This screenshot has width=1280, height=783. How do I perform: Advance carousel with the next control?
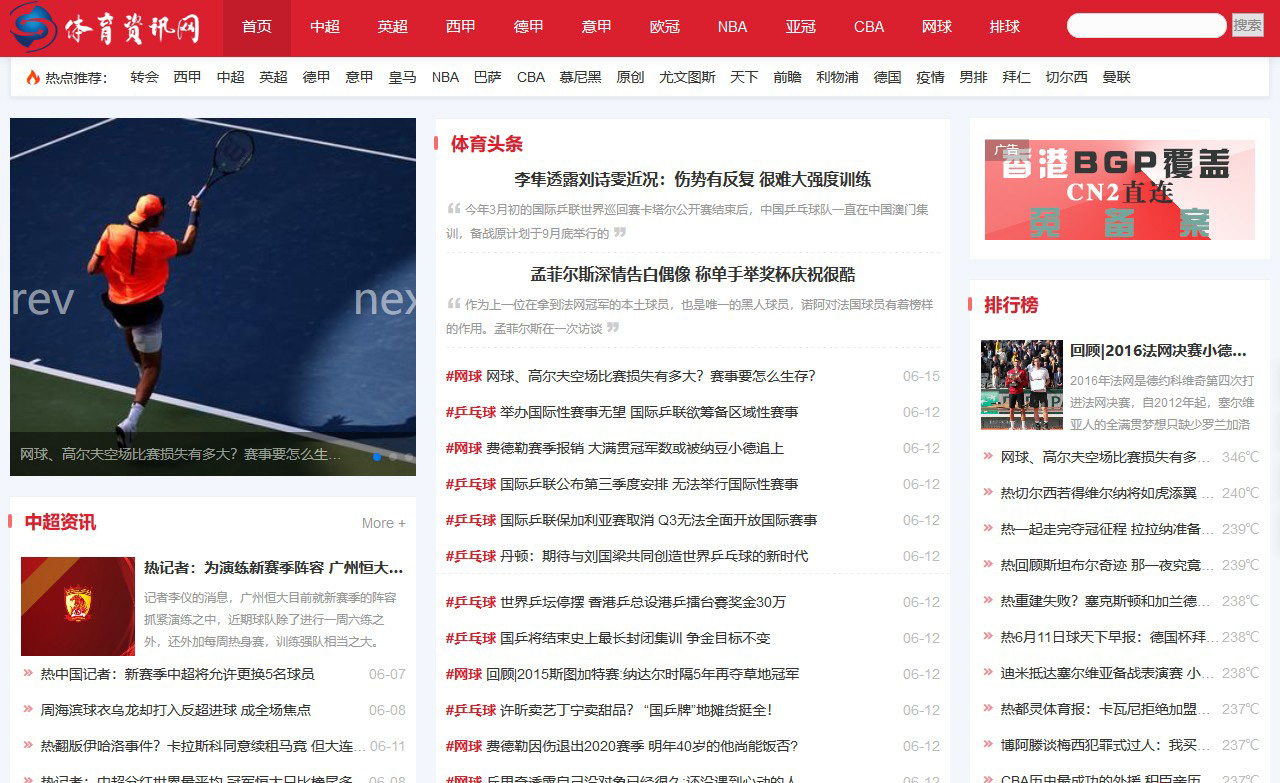point(385,299)
